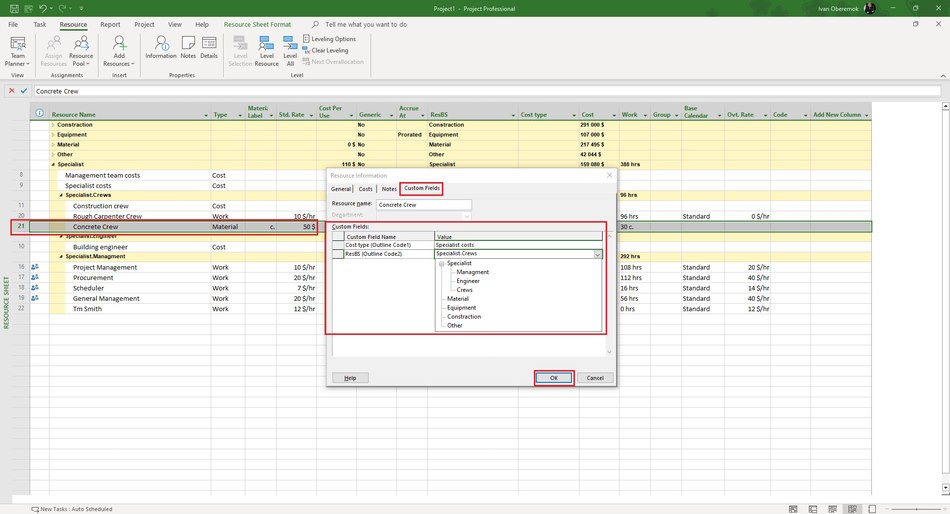Select Equipment in the ResBS dropdown tree
Screen dimensions: 950x514
pos(462,308)
